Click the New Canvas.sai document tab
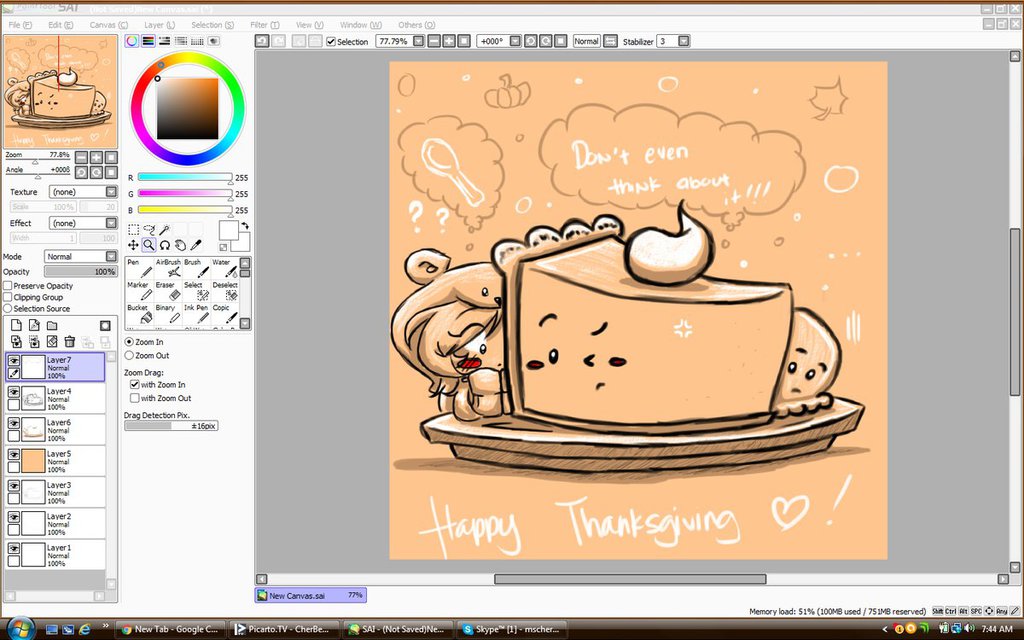The image size is (1024, 640). (311, 595)
